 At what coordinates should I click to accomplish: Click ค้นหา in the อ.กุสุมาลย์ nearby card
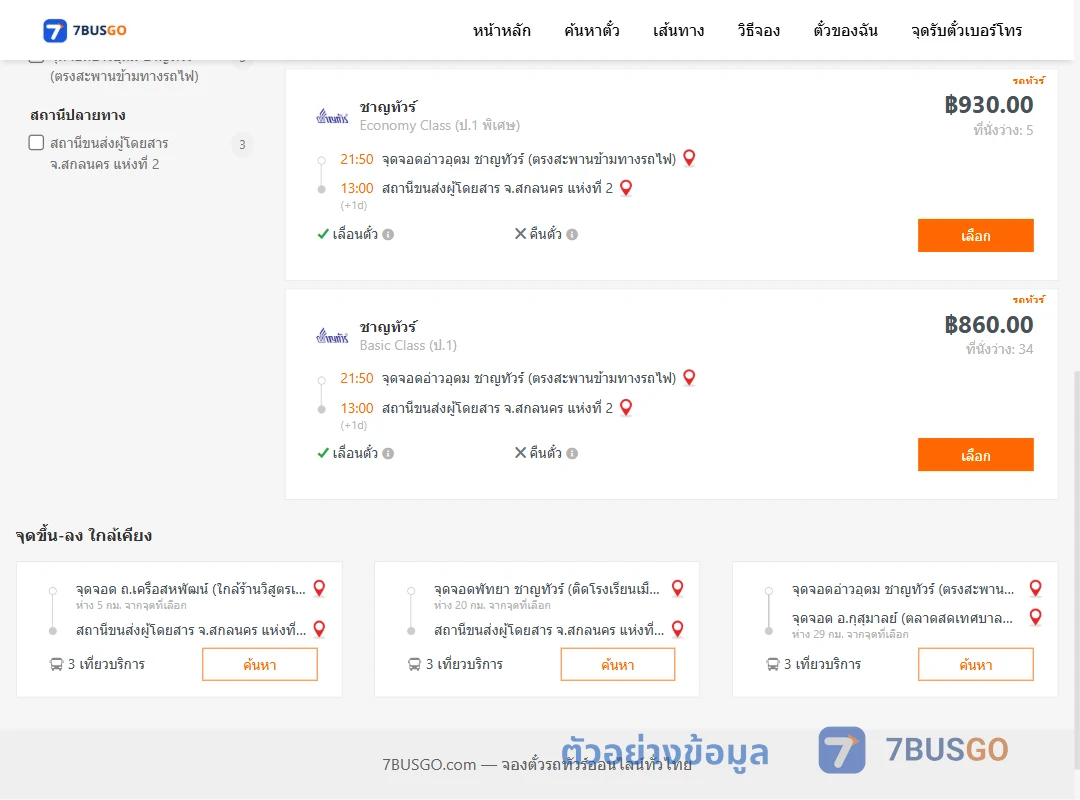coord(975,664)
